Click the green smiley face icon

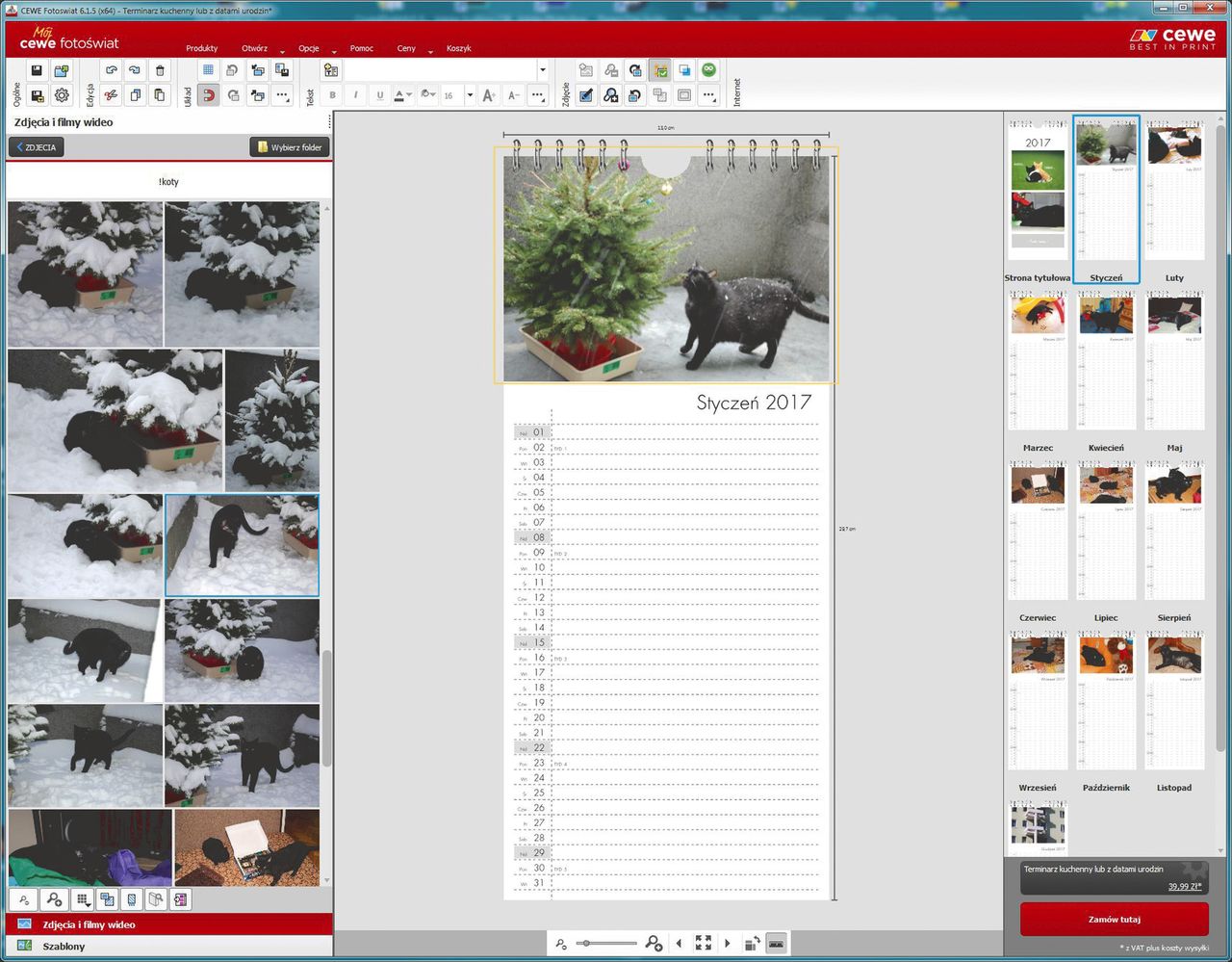[x=708, y=70]
